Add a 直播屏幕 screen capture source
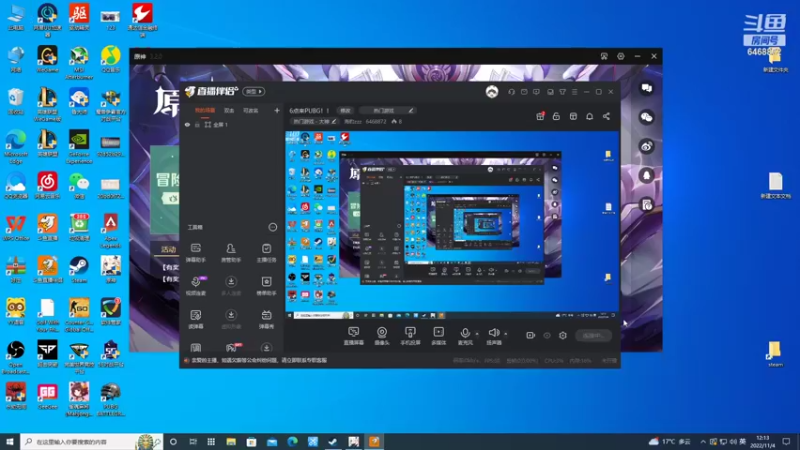This screenshot has height=450, width=800. tap(354, 336)
